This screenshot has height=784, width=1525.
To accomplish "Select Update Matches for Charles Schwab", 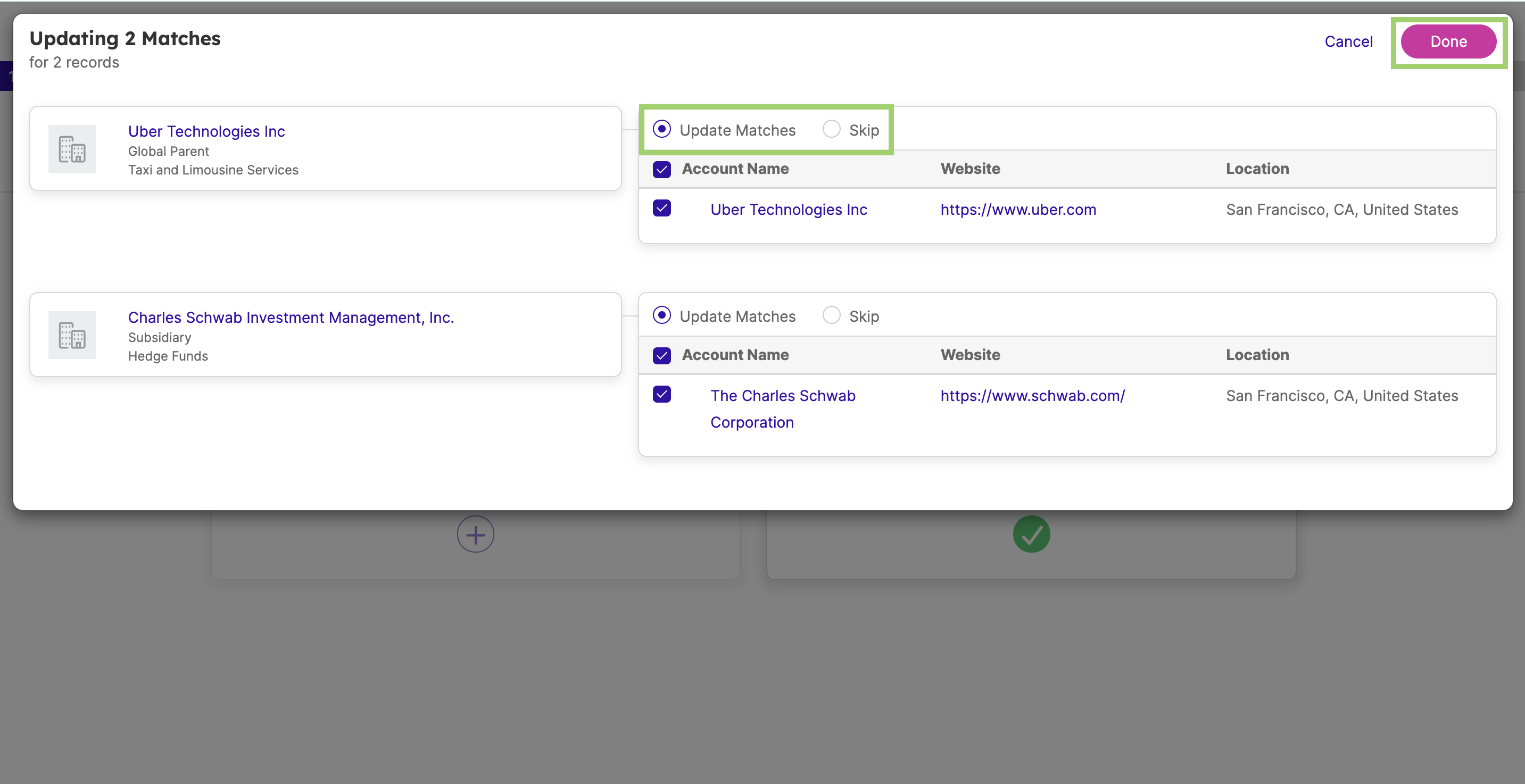I will click(661, 315).
